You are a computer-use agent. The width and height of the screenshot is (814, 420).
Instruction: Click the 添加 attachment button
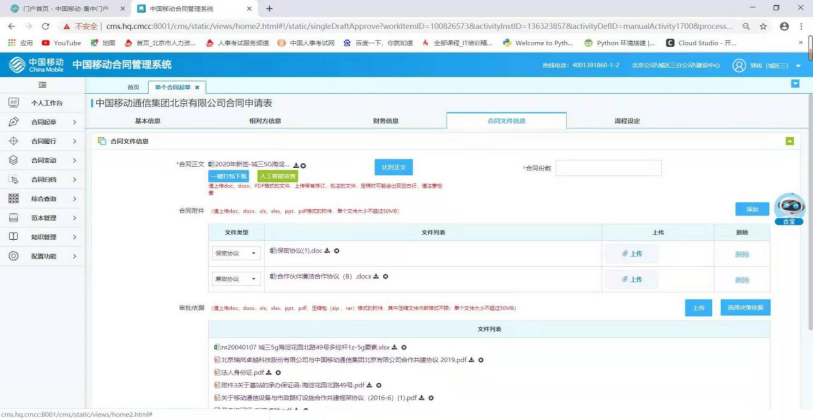752,209
